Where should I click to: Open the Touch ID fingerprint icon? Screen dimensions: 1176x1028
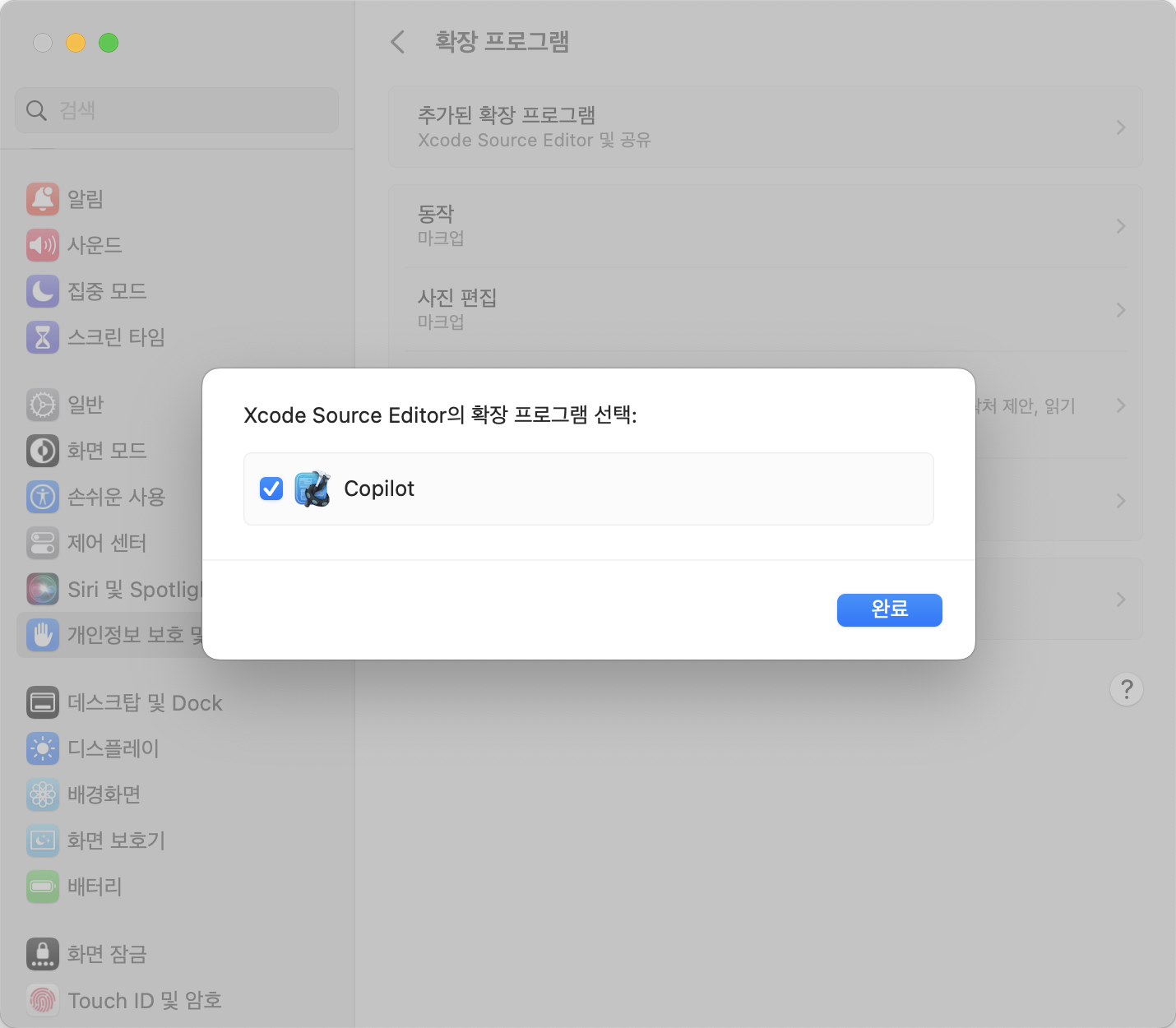pos(43,1000)
